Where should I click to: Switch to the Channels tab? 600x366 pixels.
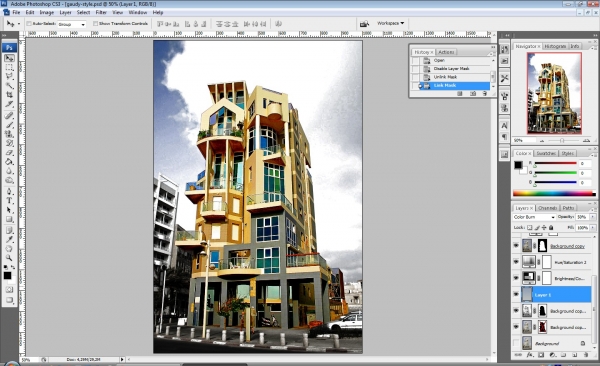547,208
